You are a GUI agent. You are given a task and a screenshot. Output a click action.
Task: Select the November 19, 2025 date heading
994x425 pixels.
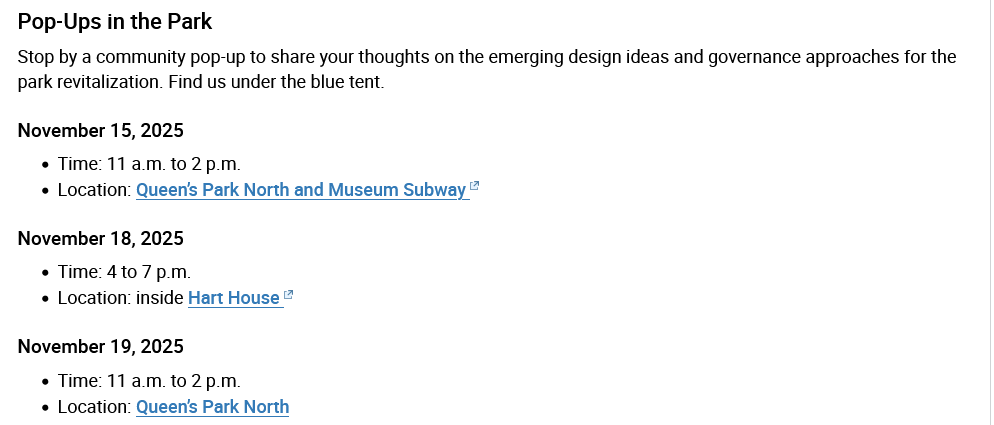(101, 347)
